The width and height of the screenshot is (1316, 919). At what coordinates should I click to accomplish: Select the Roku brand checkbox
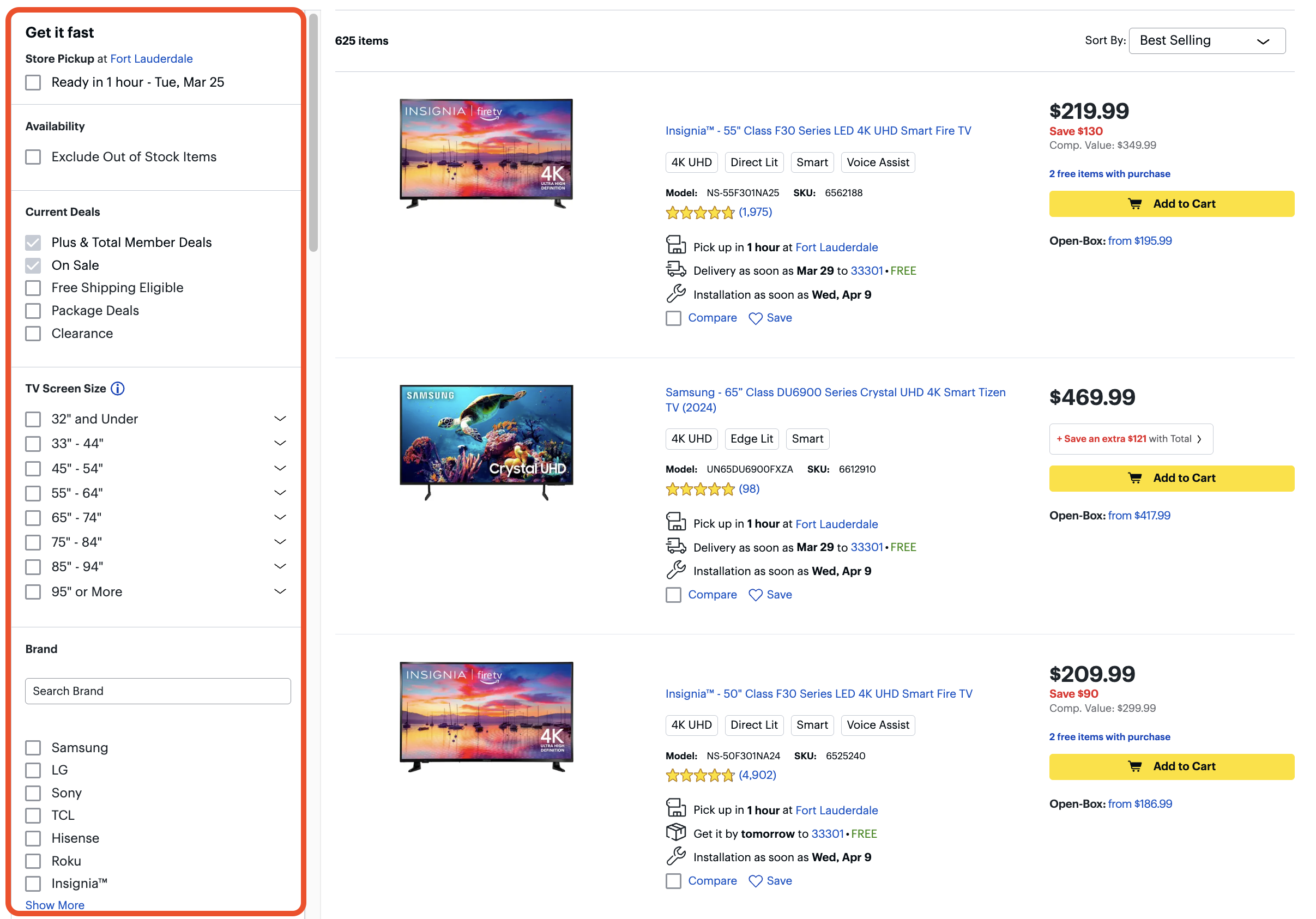(33, 862)
